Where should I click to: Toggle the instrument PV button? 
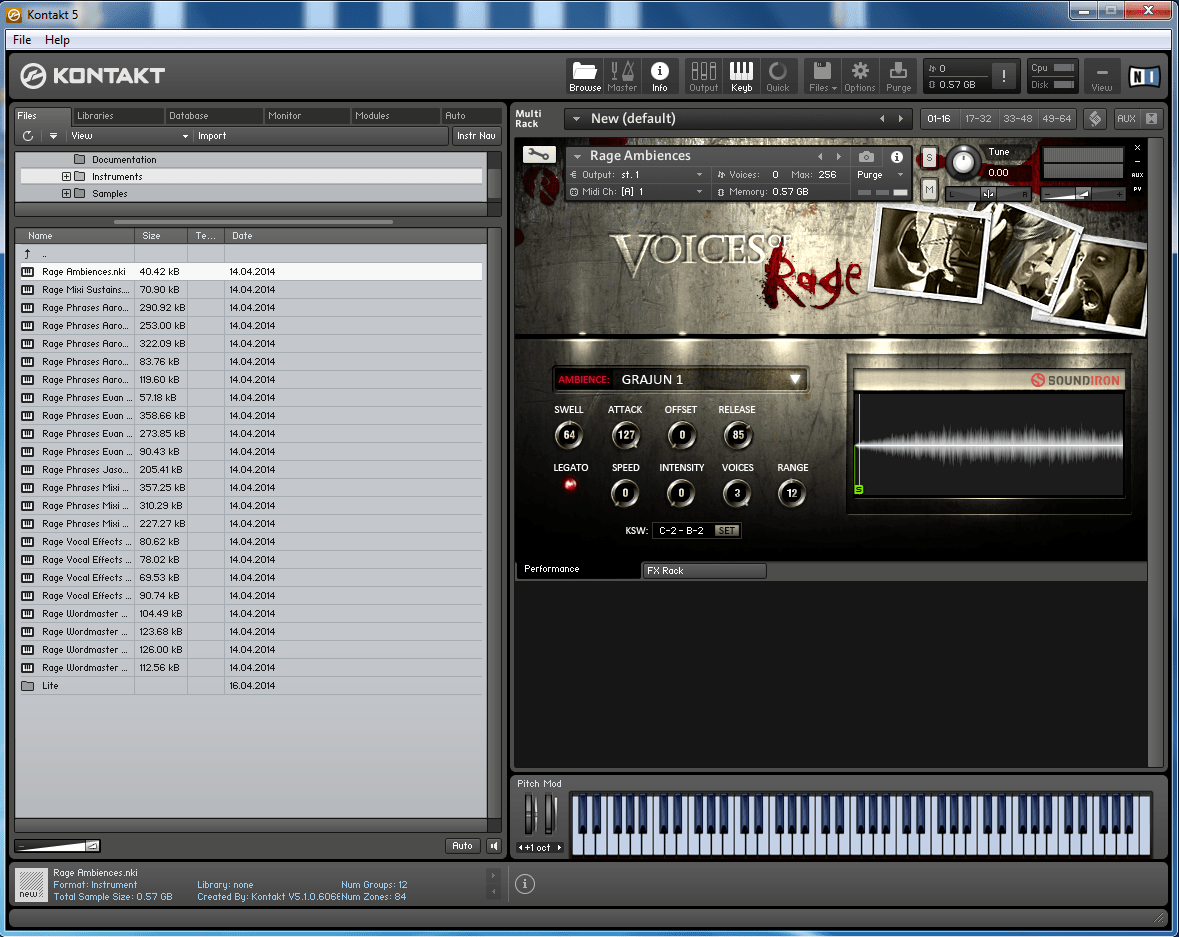[x=1137, y=189]
